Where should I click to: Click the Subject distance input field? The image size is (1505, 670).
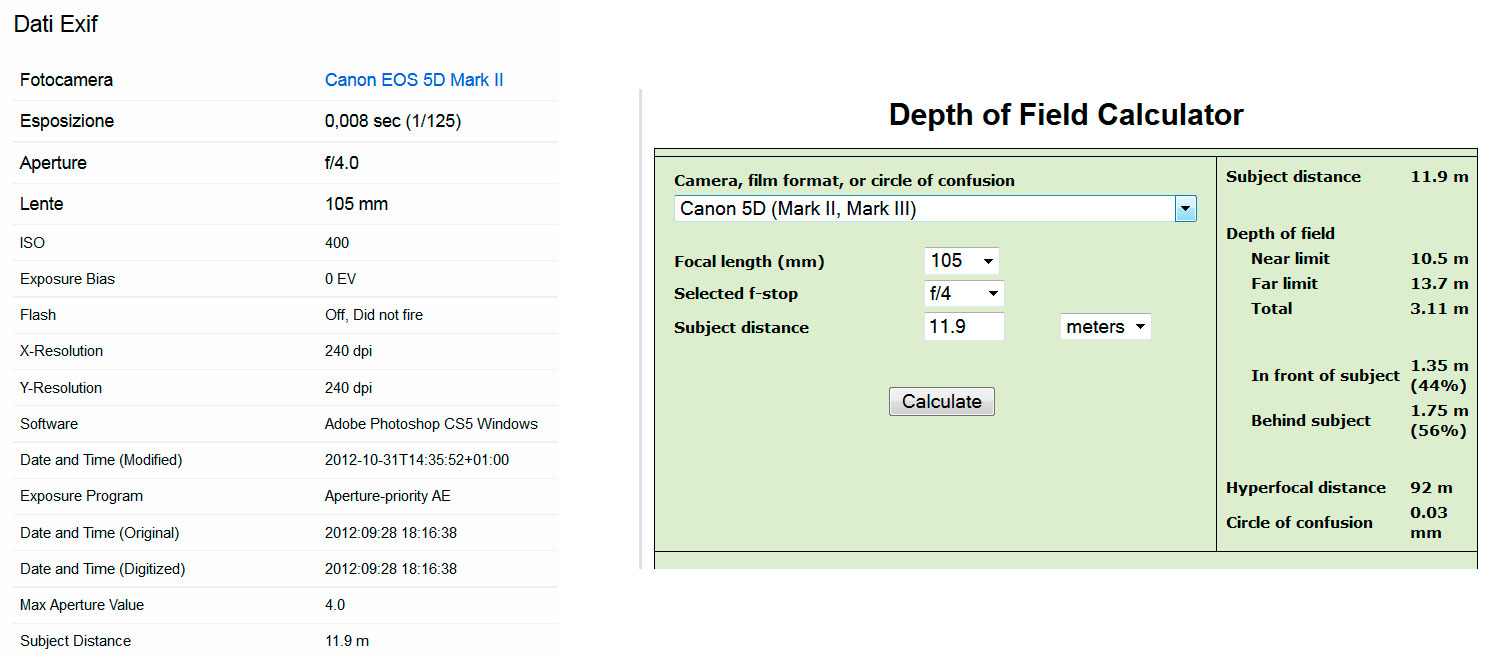click(964, 327)
